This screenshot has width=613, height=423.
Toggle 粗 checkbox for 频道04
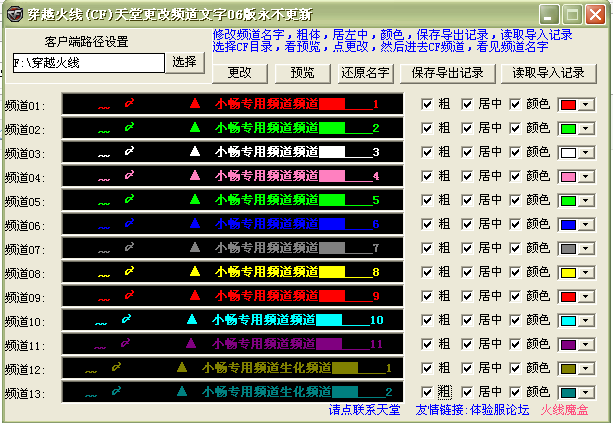(x=427, y=176)
